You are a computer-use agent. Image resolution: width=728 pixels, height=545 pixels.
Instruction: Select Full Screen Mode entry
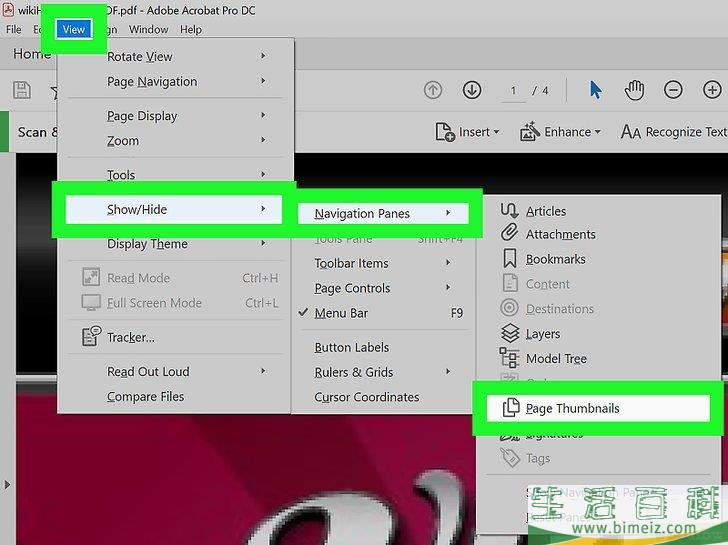tap(176, 303)
